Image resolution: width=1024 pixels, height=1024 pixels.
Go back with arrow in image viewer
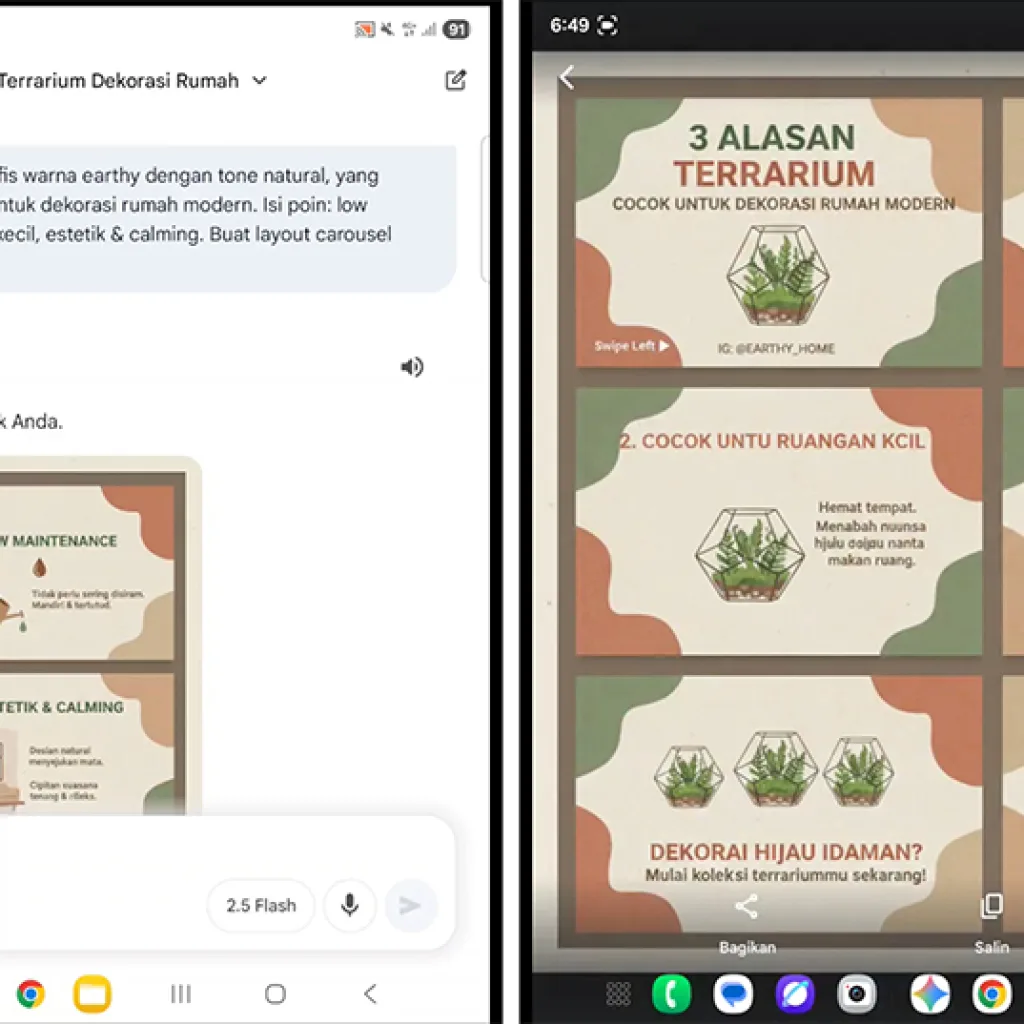point(567,77)
